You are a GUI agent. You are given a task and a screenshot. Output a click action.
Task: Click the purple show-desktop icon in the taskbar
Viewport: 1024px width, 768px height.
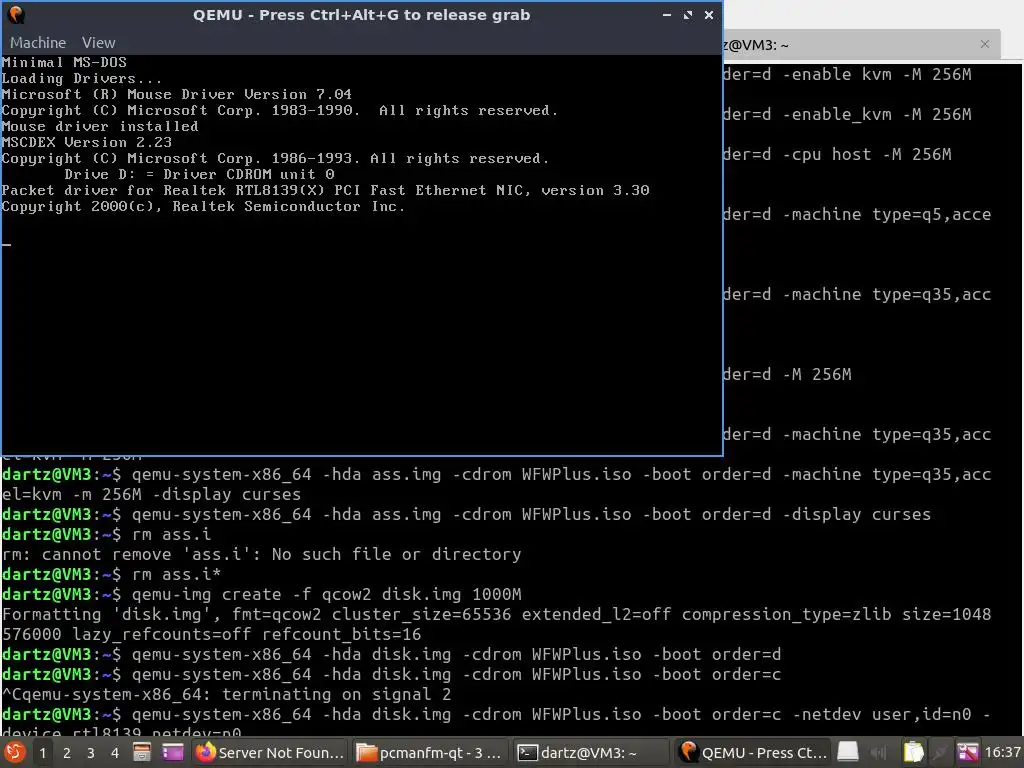coord(173,752)
